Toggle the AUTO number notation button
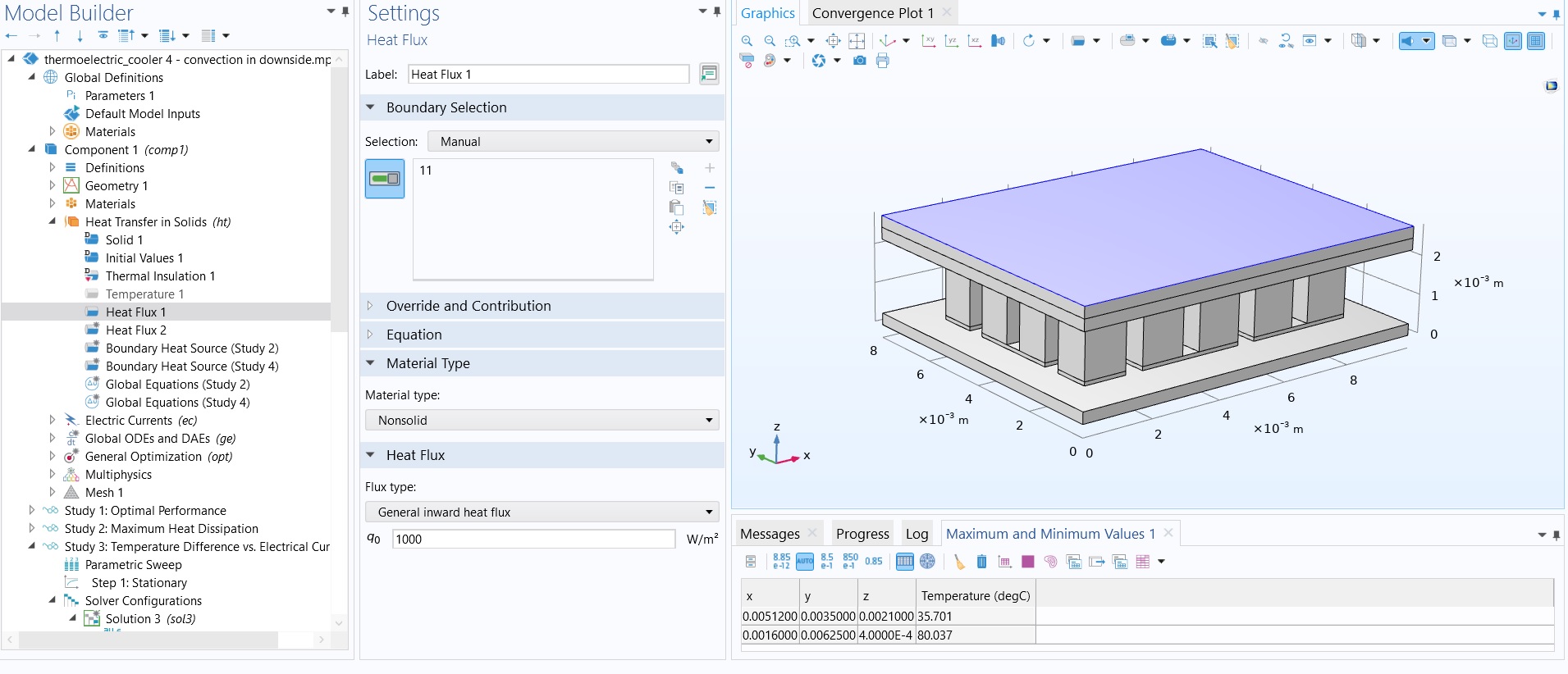This screenshot has width=1568, height=674. (x=804, y=562)
